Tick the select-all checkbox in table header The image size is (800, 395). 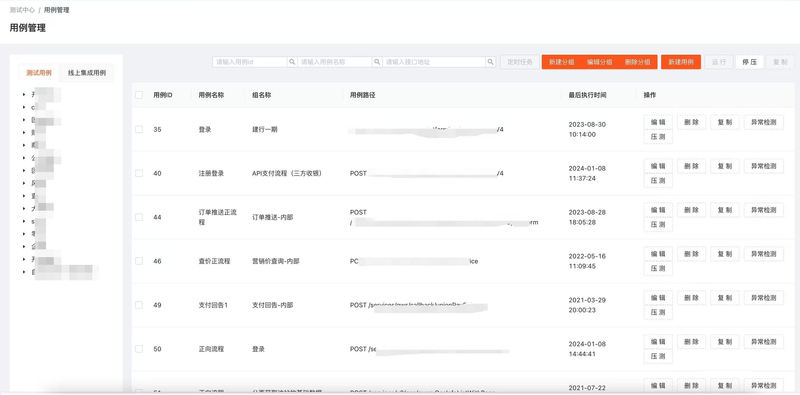139,95
